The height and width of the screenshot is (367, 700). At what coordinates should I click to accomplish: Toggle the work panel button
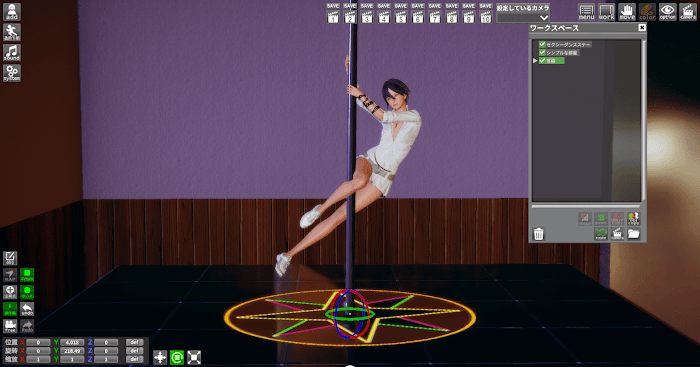click(606, 12)
